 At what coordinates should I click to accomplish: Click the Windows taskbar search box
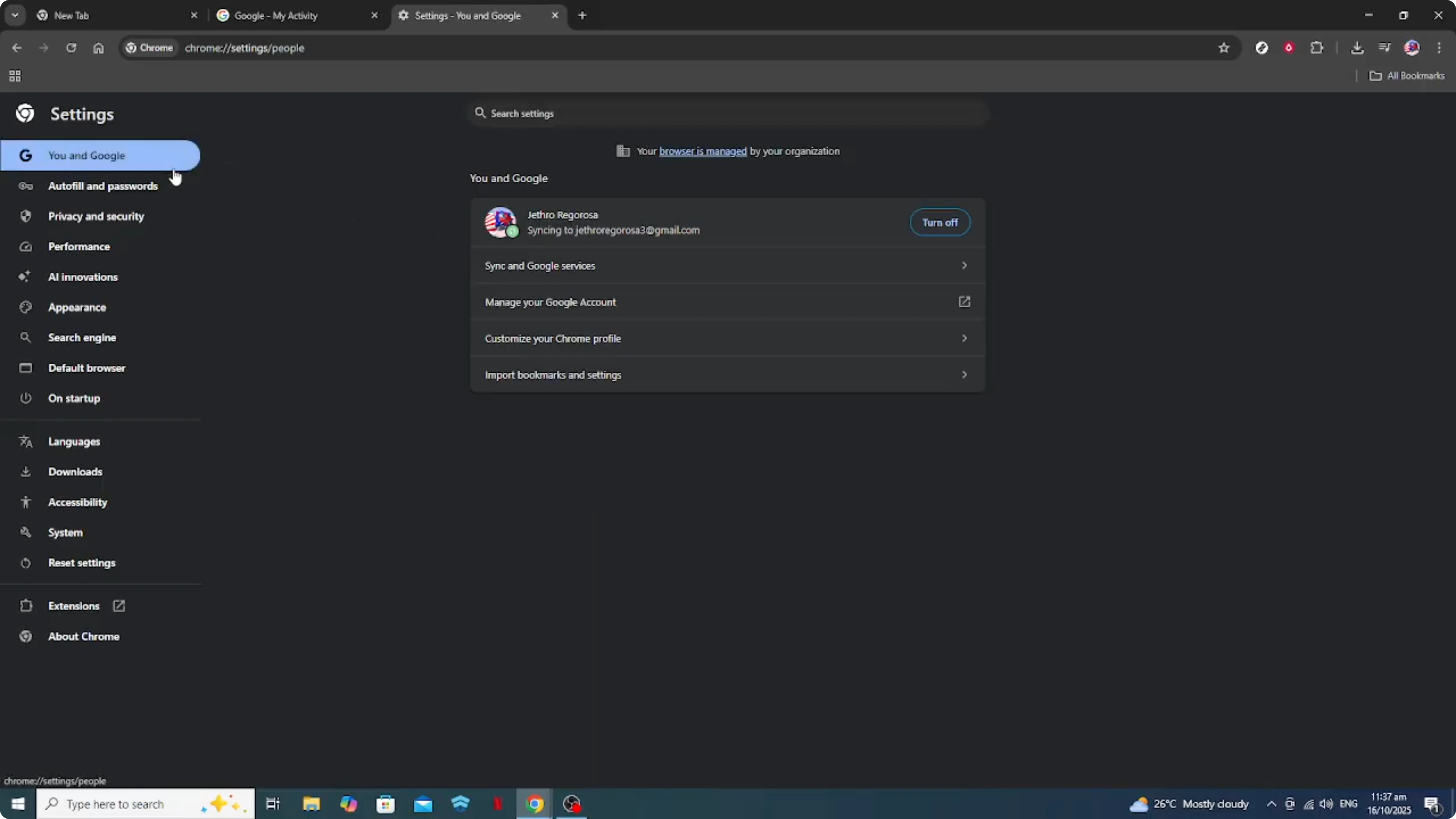(x=146, y=804)
